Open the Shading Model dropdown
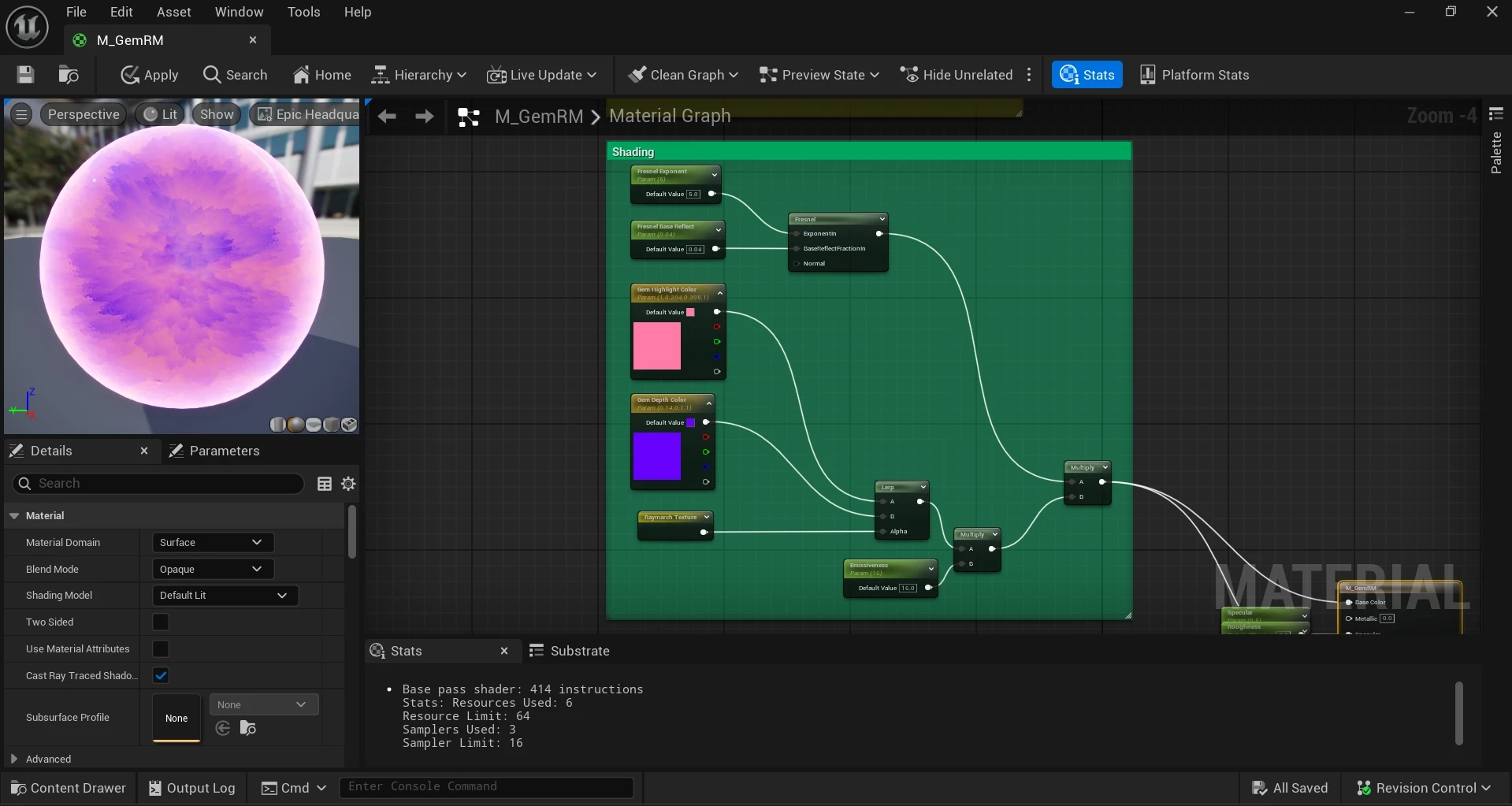 click(x=225, y=596)
